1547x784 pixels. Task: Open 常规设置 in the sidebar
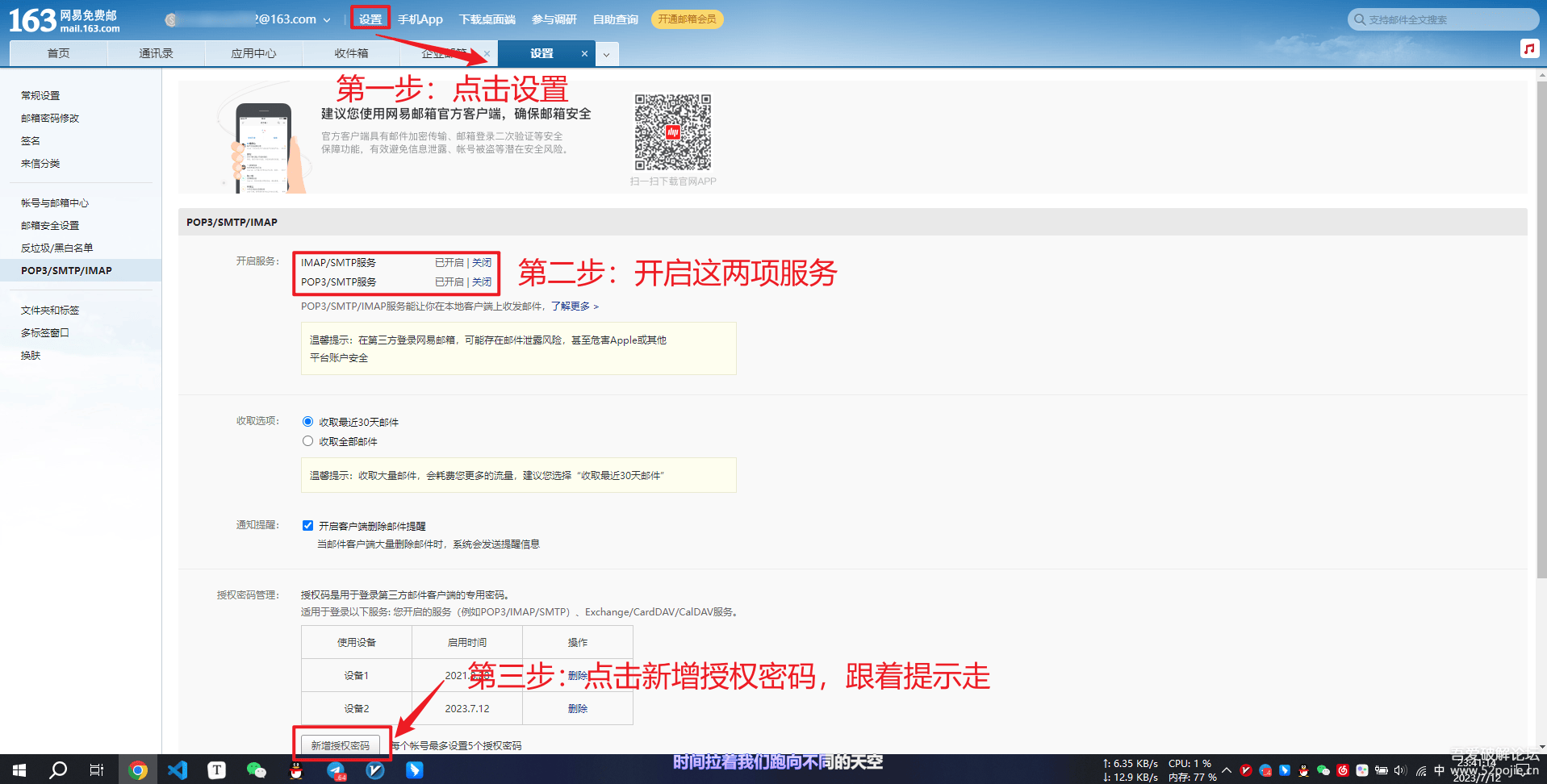click(x=40, y=95)
